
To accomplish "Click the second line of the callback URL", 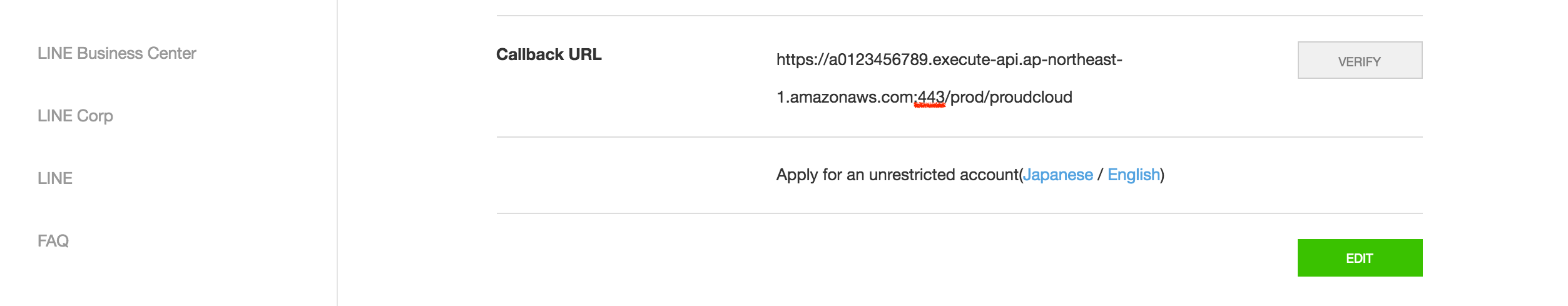I will pos(924,97).
